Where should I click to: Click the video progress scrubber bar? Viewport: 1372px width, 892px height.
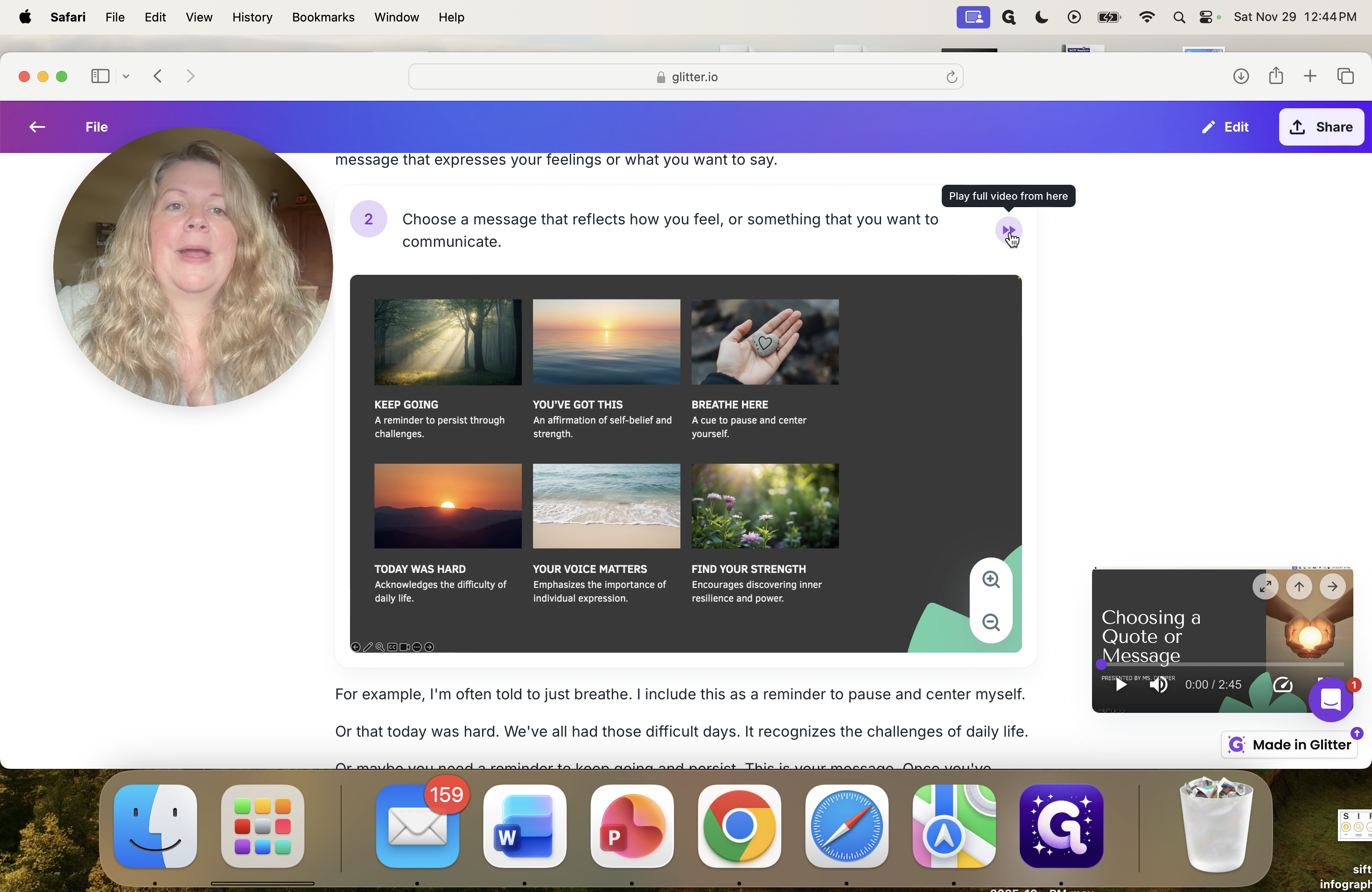[1222, 664]
